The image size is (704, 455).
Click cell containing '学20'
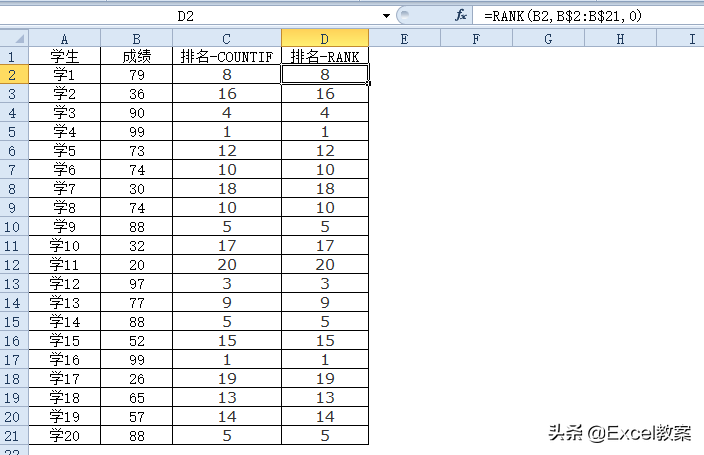pyautogui.click(x=65, y=436)
